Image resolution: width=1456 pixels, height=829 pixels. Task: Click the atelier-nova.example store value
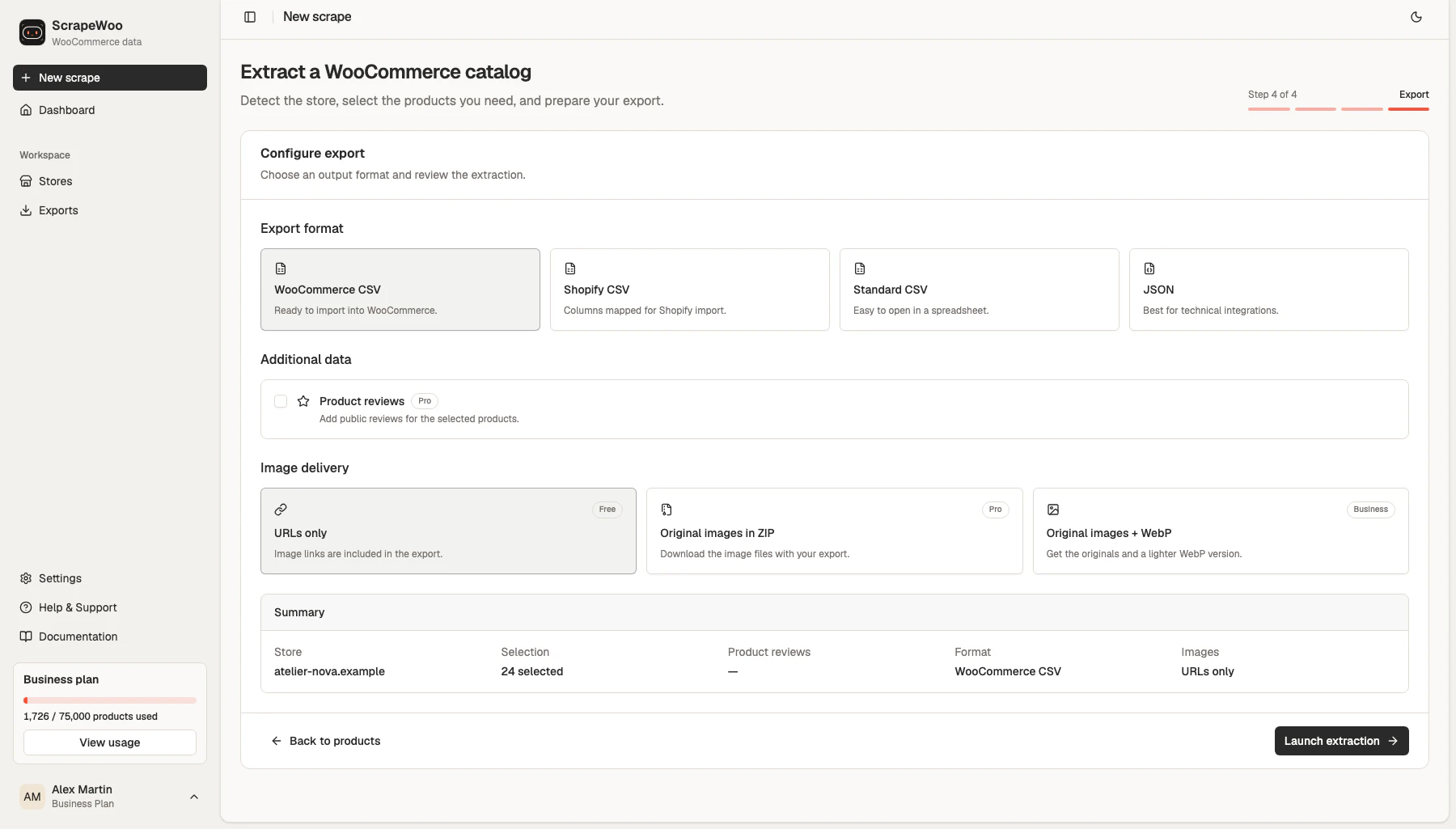pos(329,671)
